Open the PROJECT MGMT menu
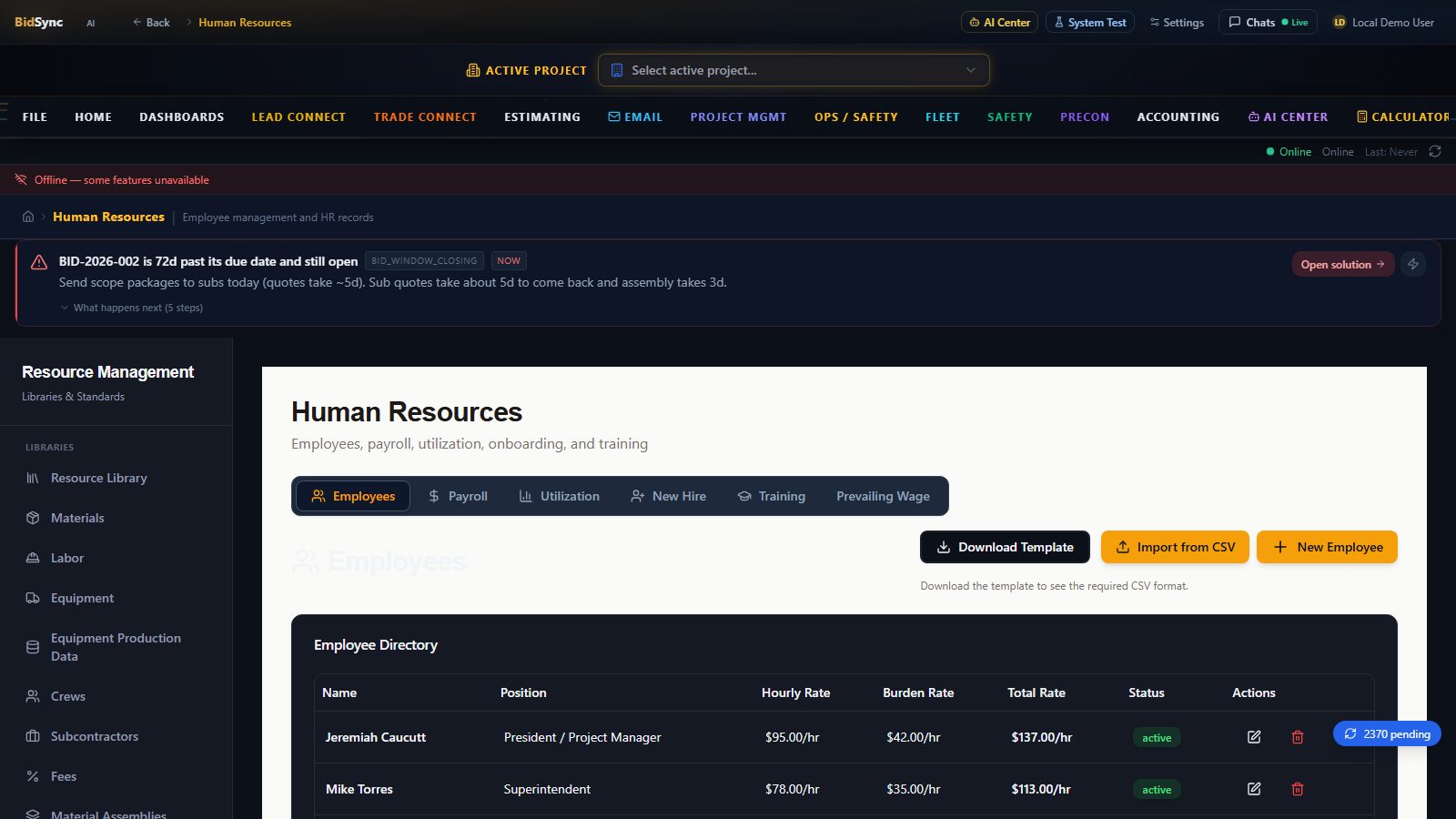This screenshot has width=1456, height=819. click(x=738, y=116)
